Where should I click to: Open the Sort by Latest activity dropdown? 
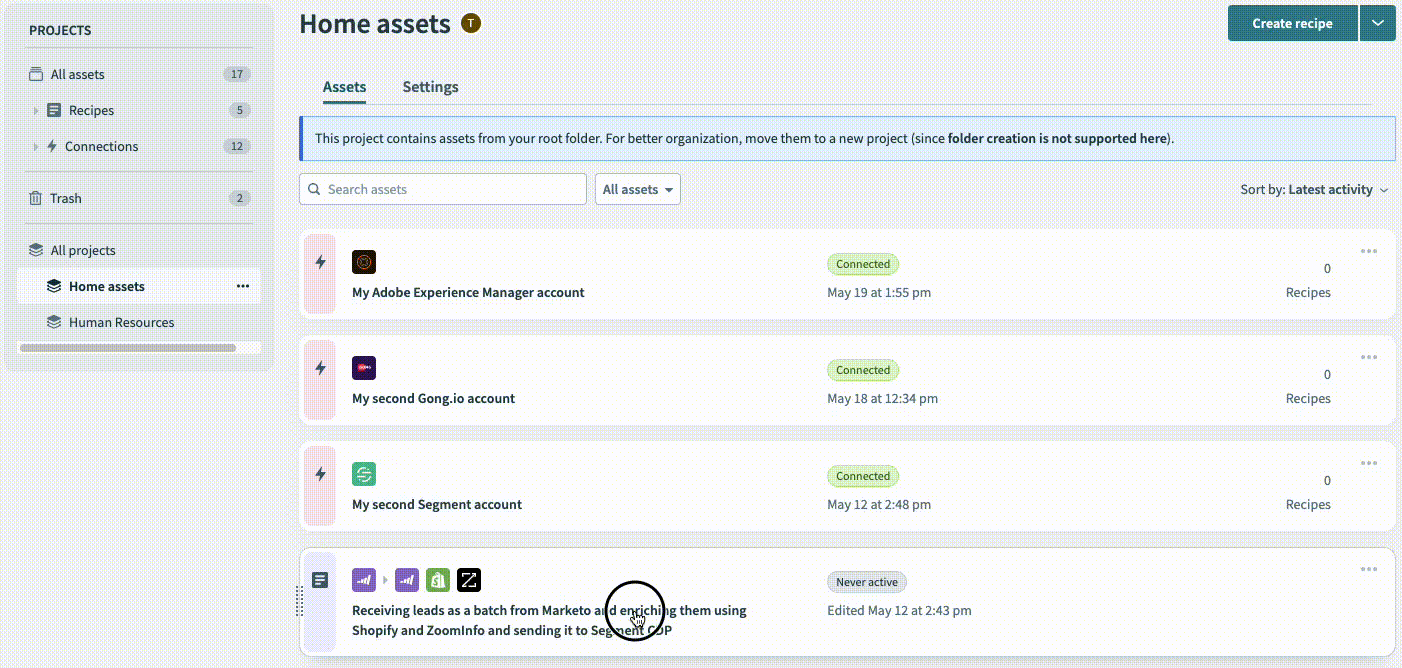(1314, 189)
